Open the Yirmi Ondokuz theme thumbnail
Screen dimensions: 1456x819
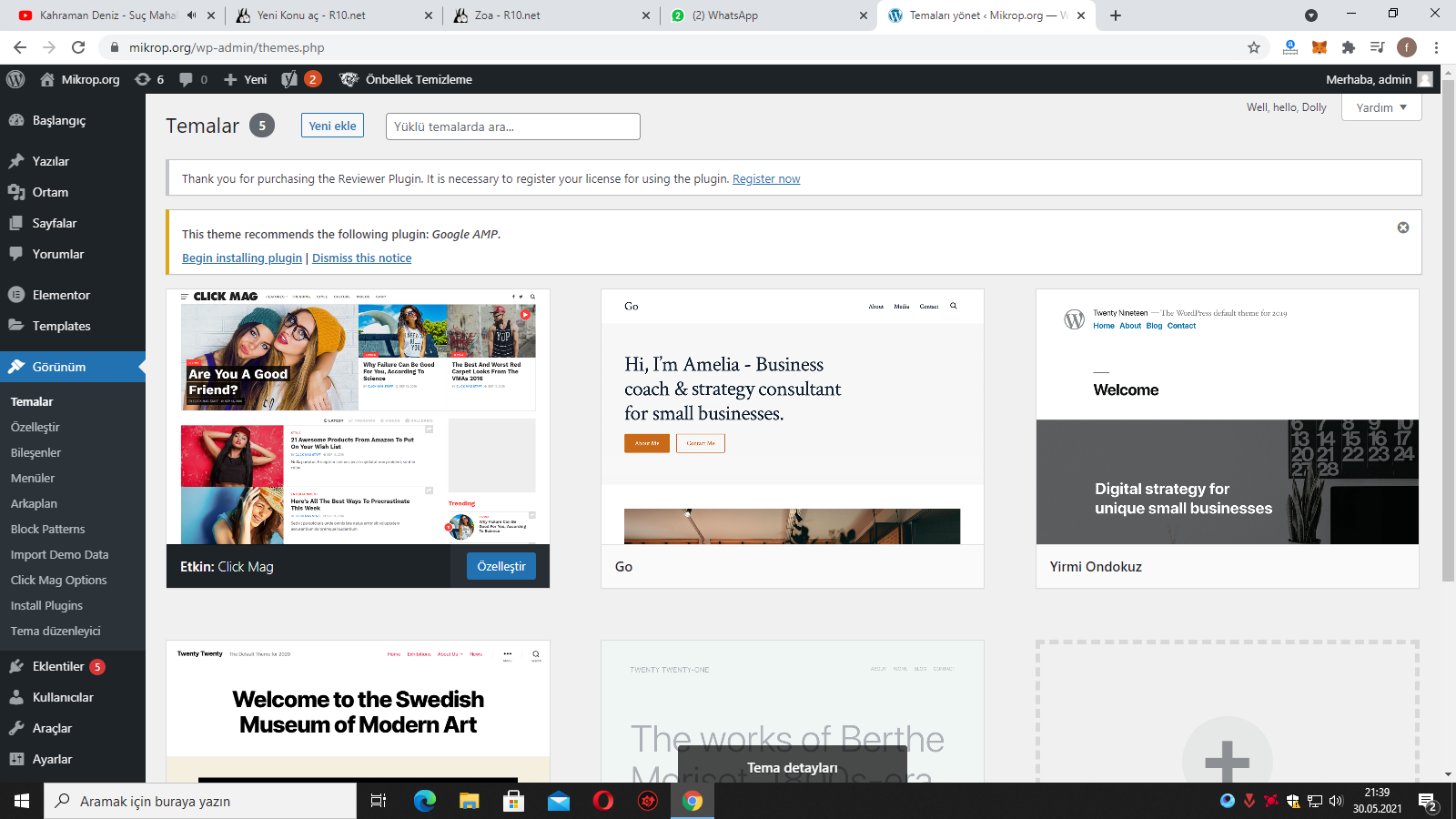click(1228, 417)
